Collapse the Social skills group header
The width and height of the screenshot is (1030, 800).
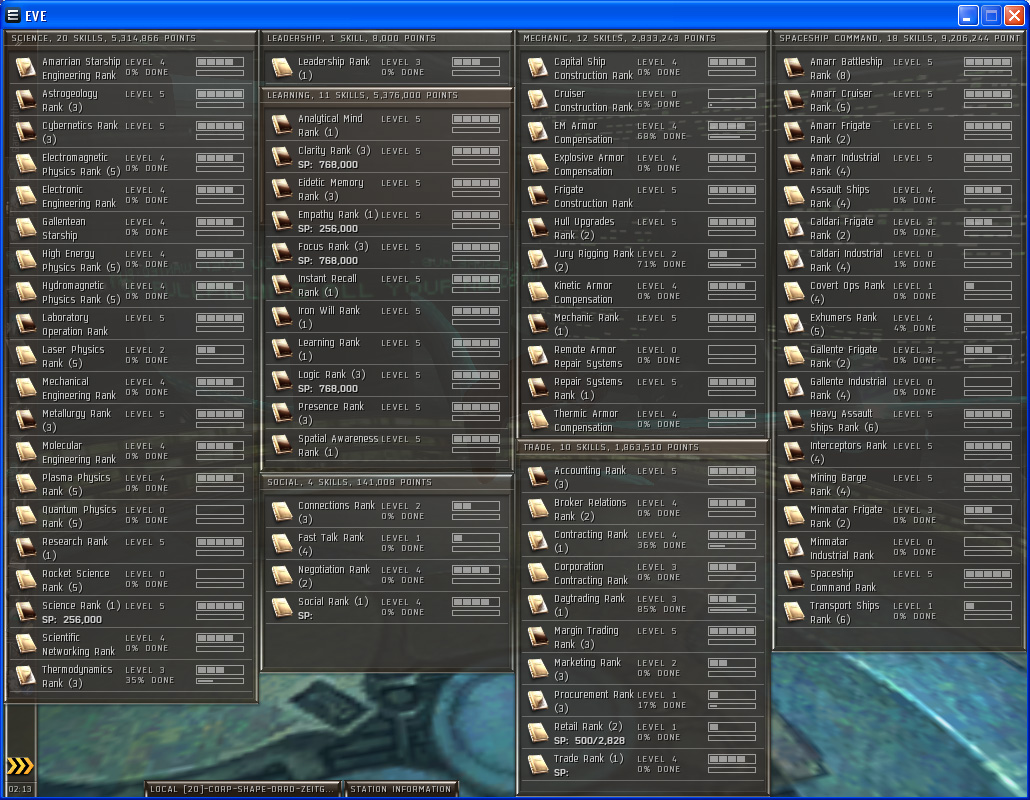pos(387,482)
